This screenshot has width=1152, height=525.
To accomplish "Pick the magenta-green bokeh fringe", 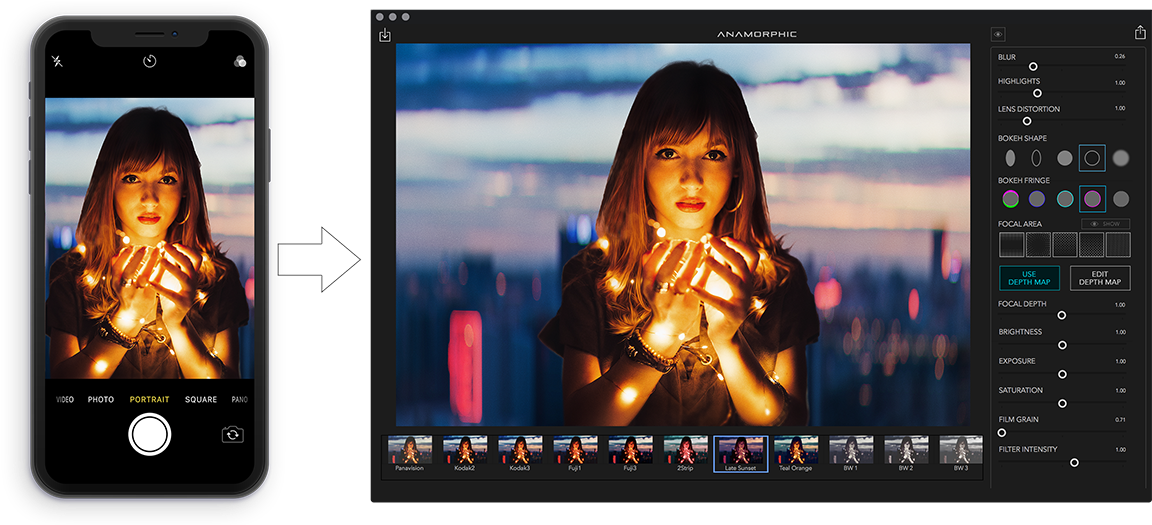I will point(1010,199).
